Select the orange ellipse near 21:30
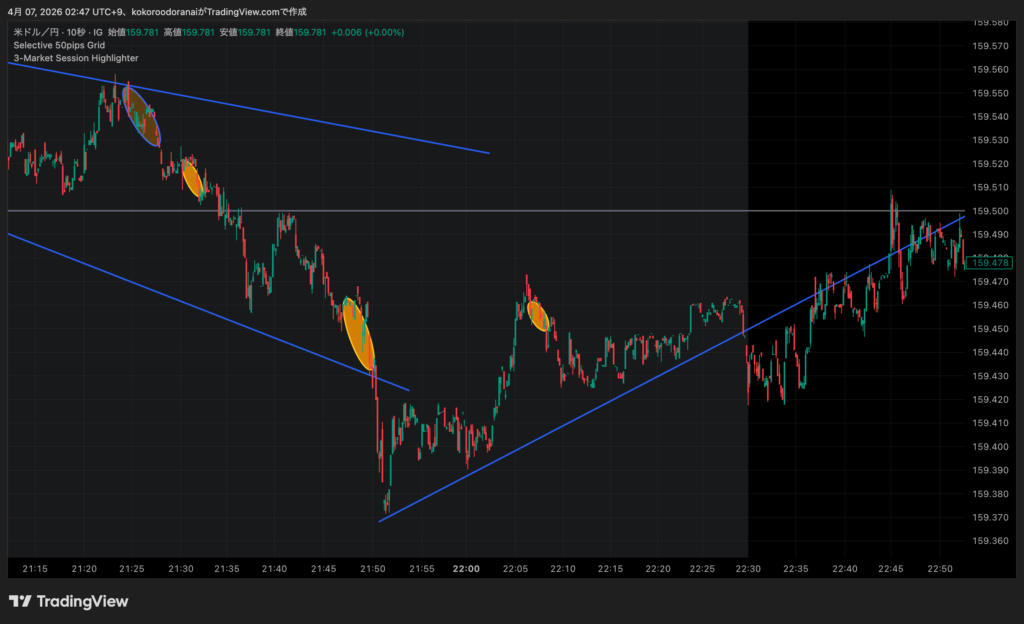Image resolution: width=1024 pixels, height=624 pixels. pos(193,179)
